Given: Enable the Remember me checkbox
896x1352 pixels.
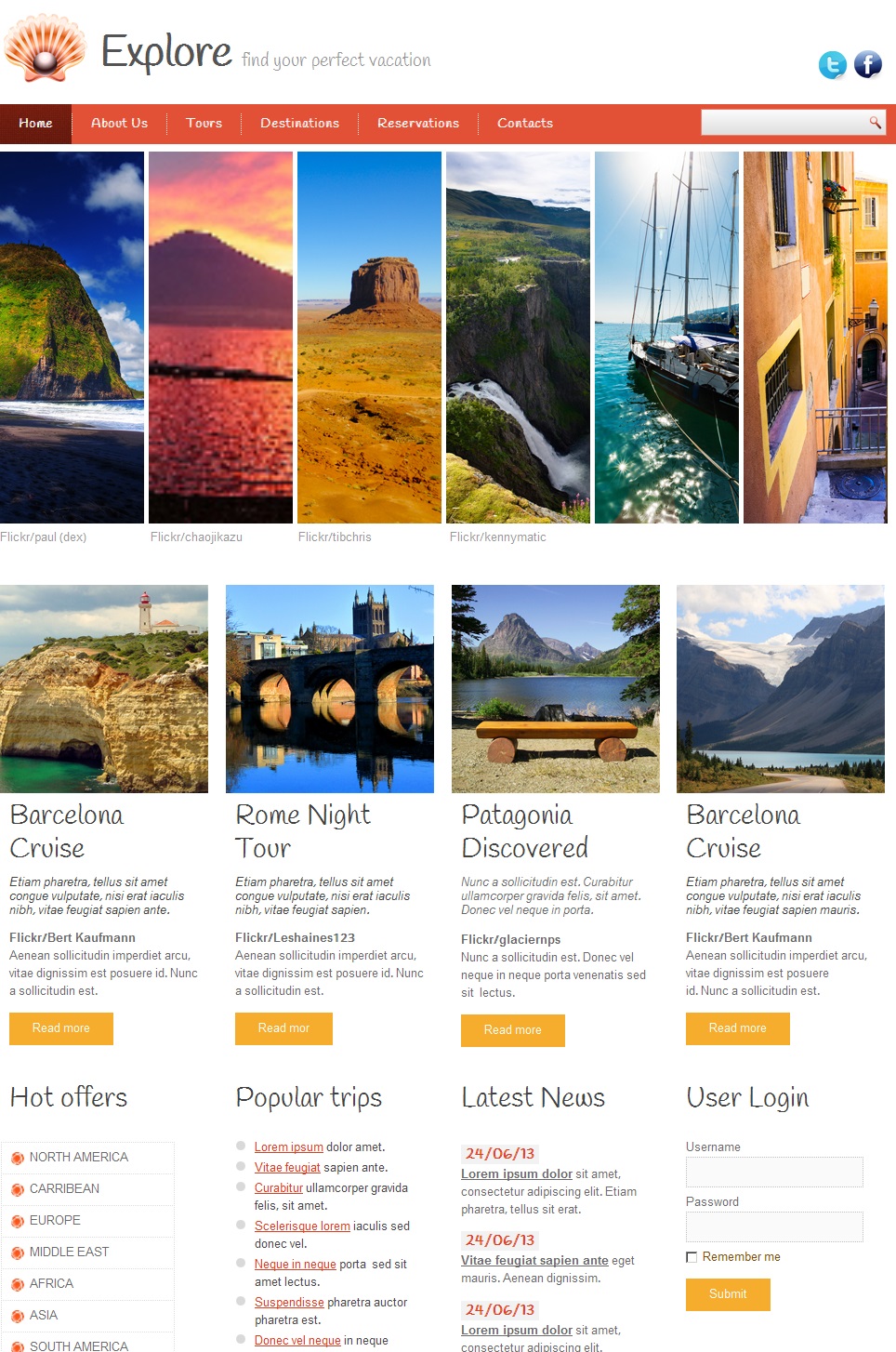Looking at the screenshot, I should pos(692,1257).
